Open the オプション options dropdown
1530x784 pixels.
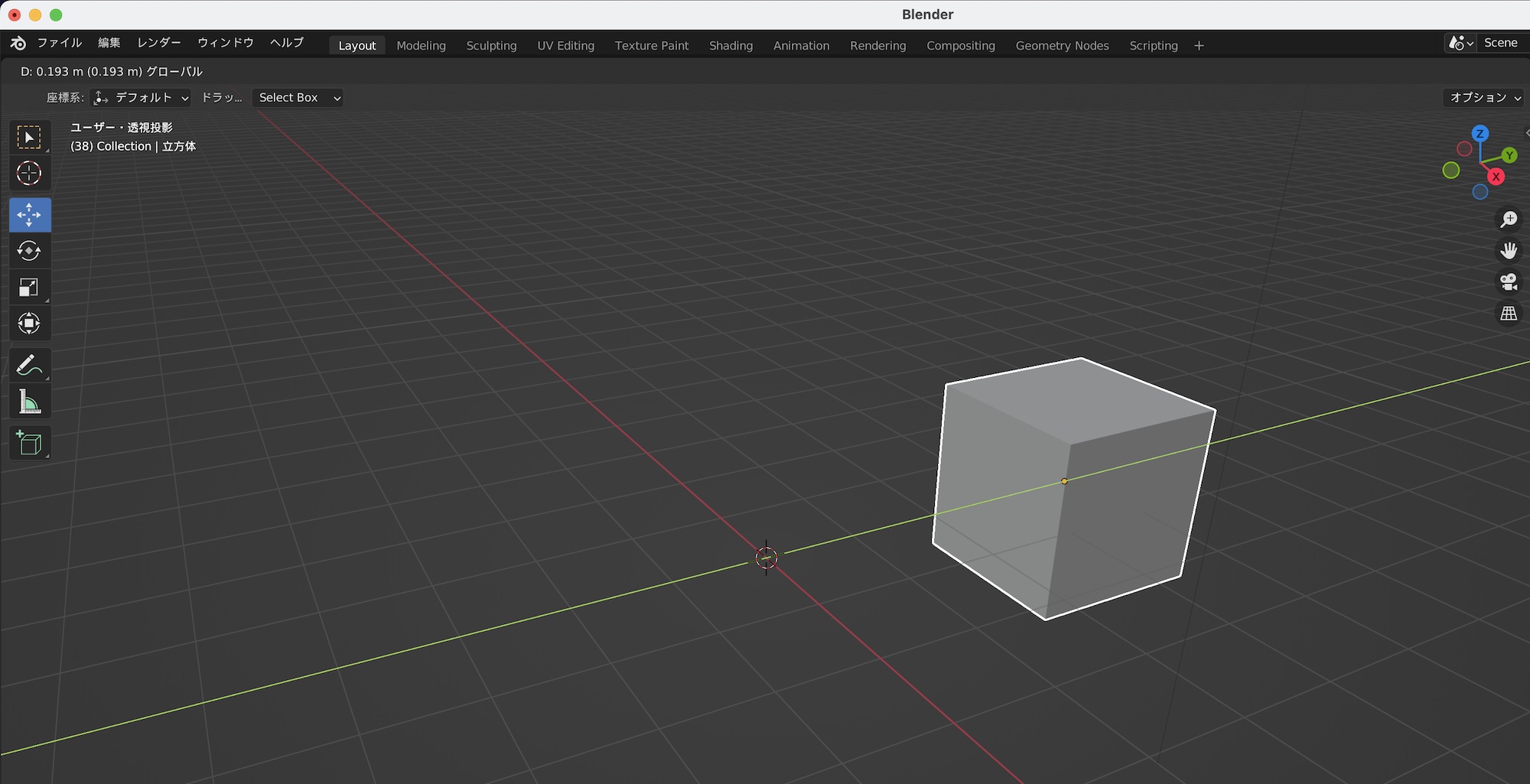point(1484,98)
